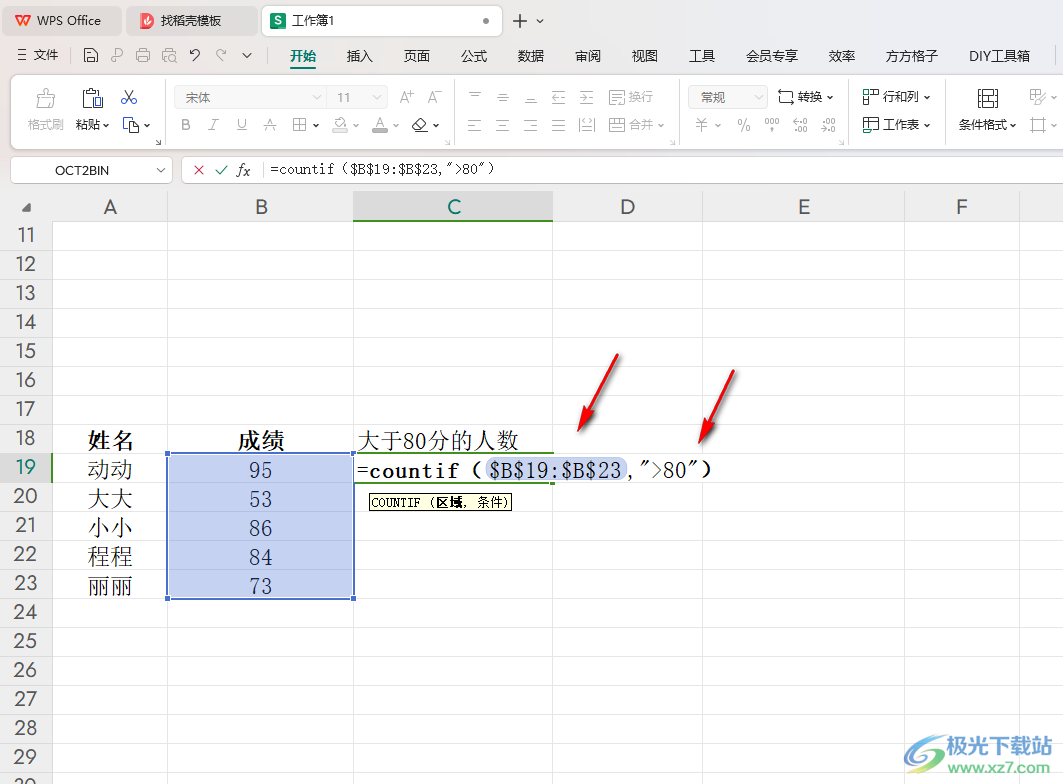Switch to the Formulas (公式) tab
Viewport: 1063px width, 784px height.
[x=473, y=56]
